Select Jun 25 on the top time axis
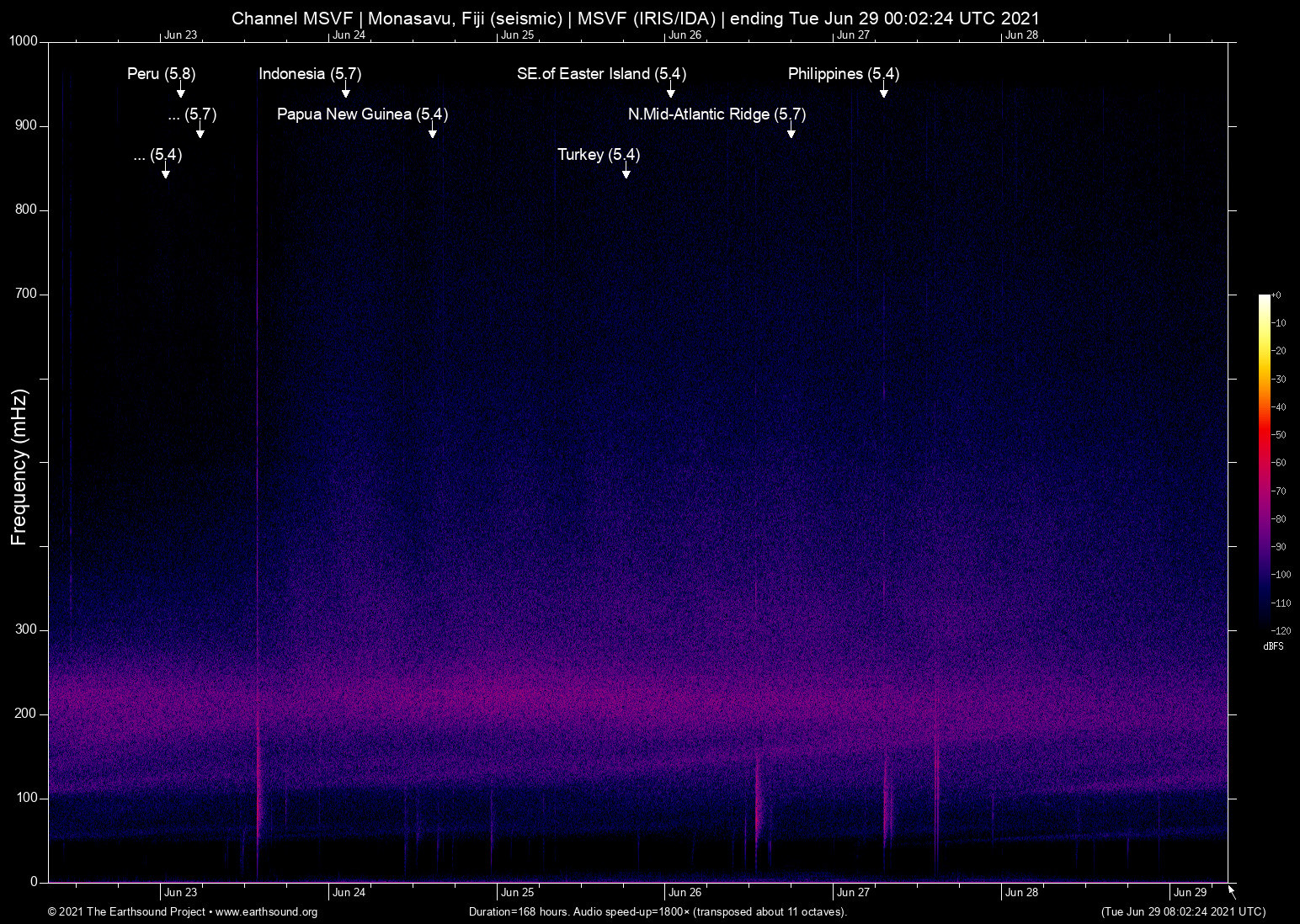The width and height of the screenshot is (1300, 924). point(517,35)
